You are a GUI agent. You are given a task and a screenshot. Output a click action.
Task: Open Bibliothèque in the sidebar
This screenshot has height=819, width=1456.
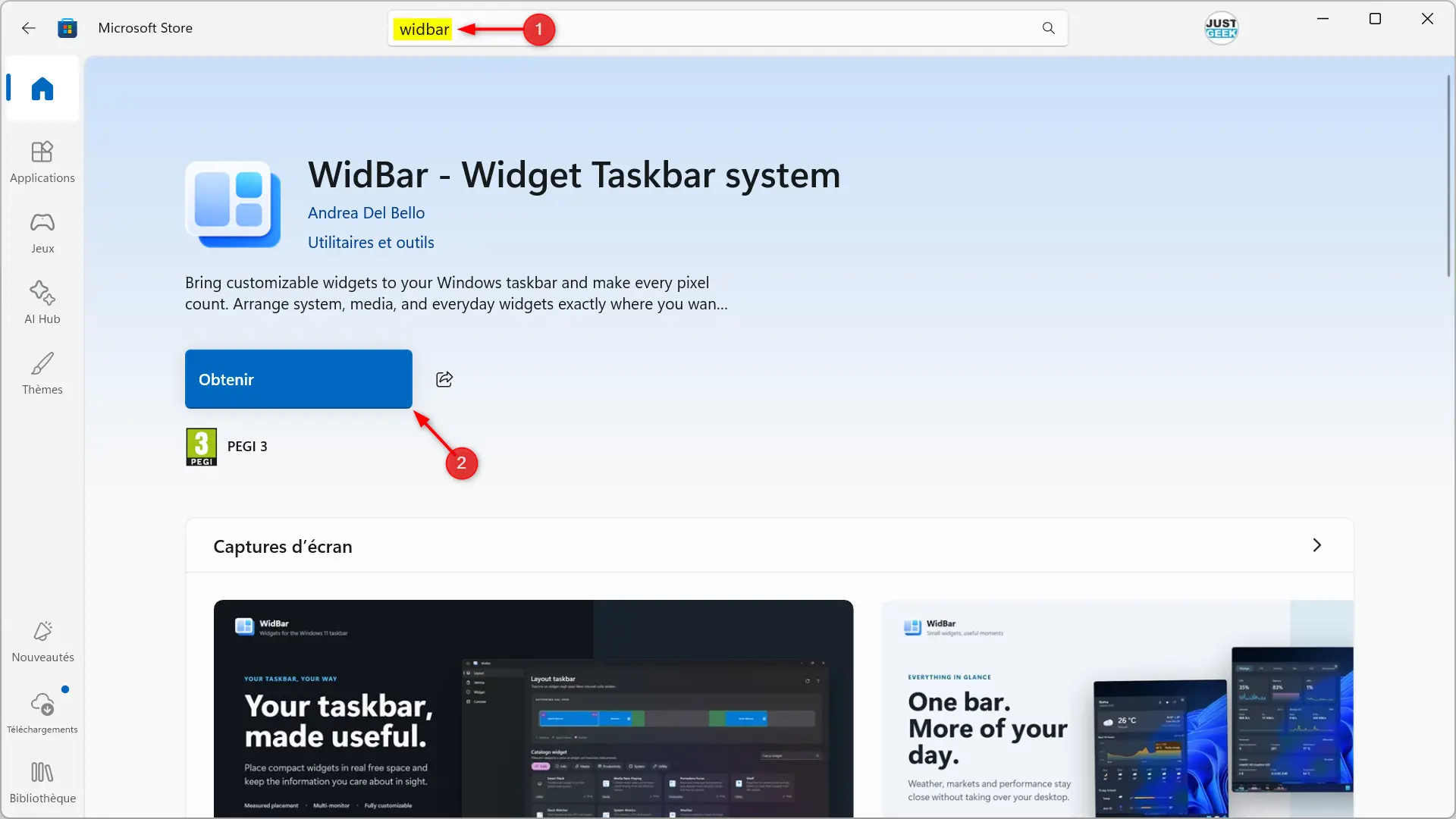[42, 783]
